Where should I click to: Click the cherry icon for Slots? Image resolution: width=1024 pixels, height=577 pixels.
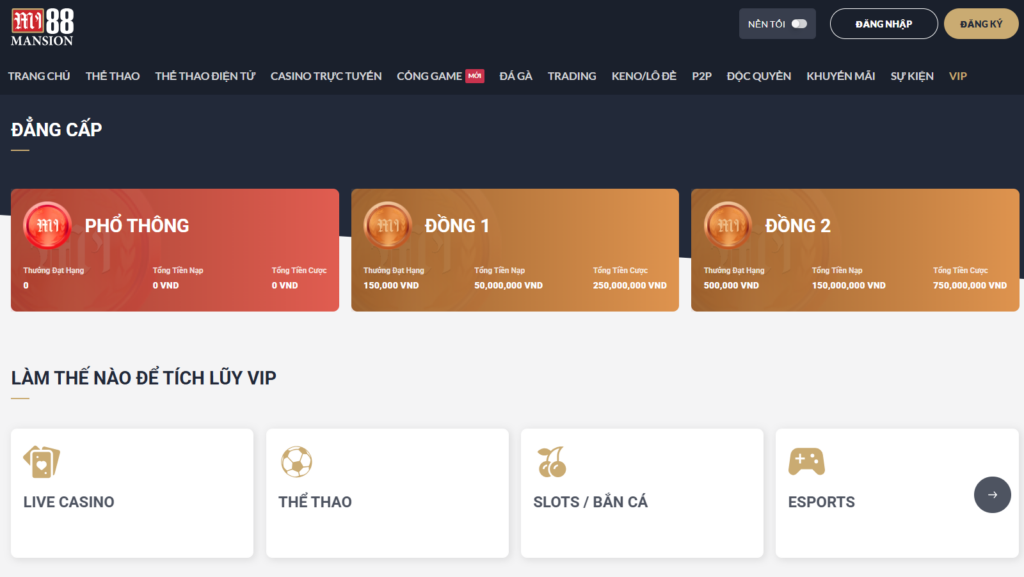(x=551, y=461)
